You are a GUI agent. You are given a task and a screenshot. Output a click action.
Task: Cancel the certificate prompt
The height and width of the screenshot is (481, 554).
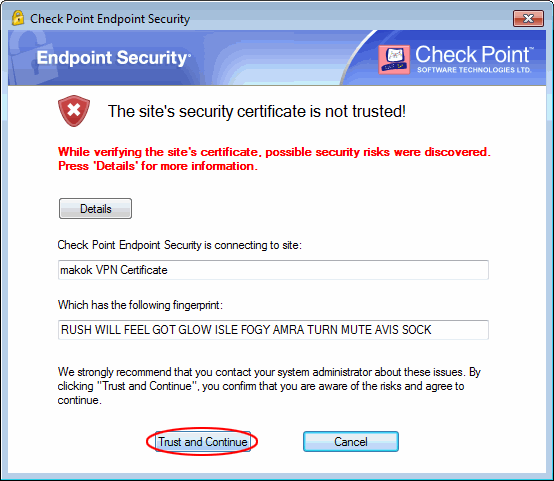351,441
